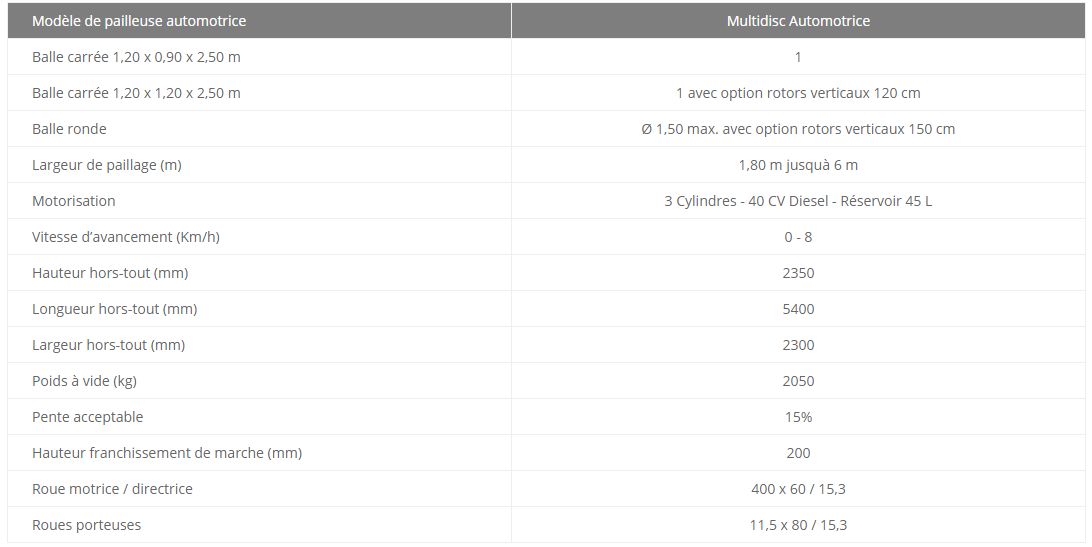Click the 'Pente acceptable' row label

tap(88, 417)
